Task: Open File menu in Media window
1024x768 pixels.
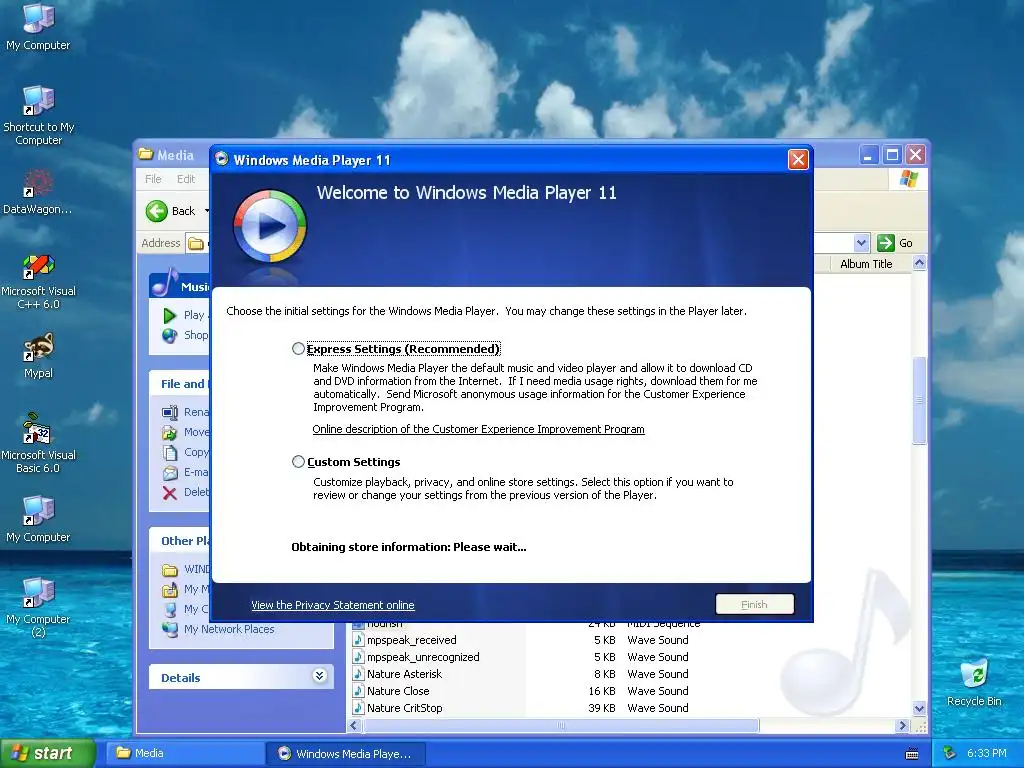Action: [153, 179]
